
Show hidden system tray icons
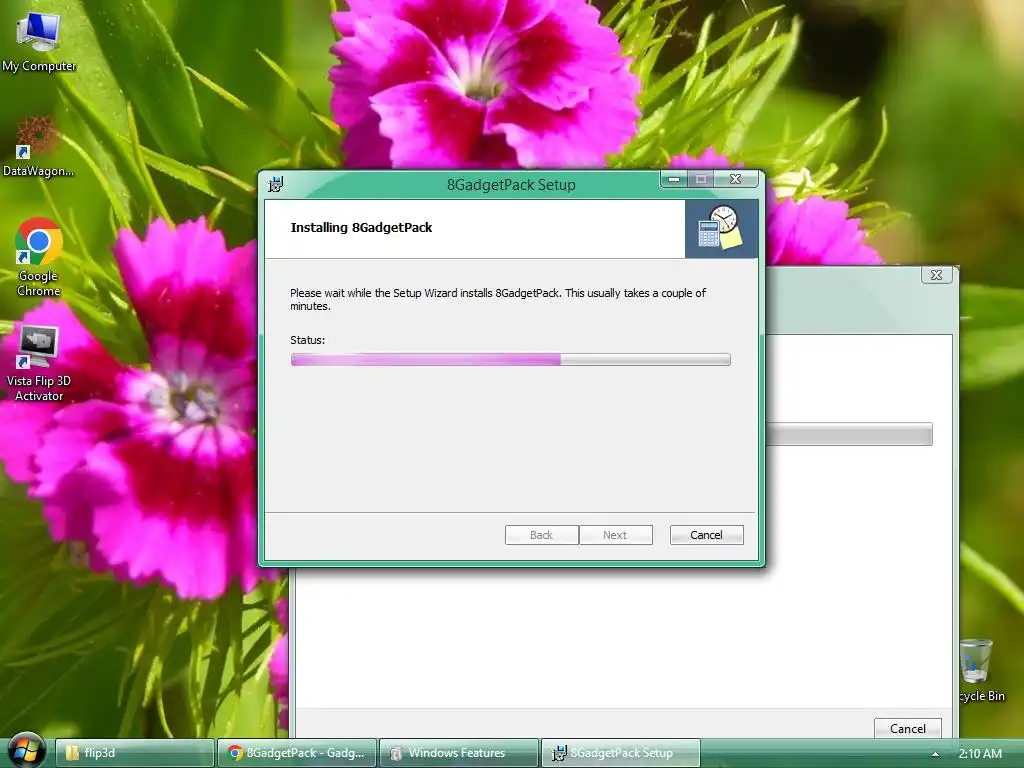pyautogui.click(x=935, y=754)
